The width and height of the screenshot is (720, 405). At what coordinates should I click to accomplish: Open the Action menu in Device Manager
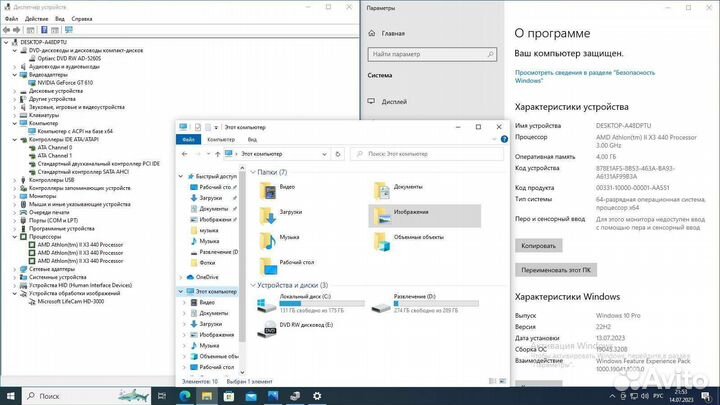click(x=36, y=19)
